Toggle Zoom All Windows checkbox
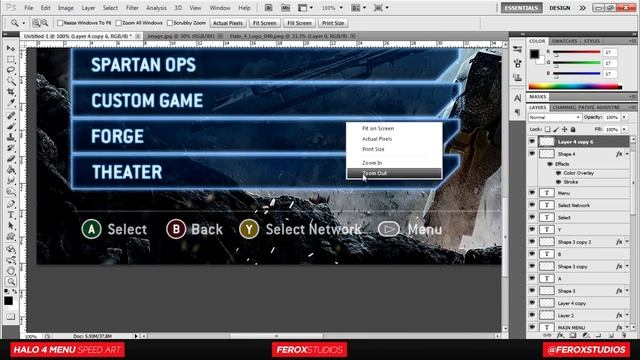The width and height of the screenshot is (640, 360). pos(119,23)
